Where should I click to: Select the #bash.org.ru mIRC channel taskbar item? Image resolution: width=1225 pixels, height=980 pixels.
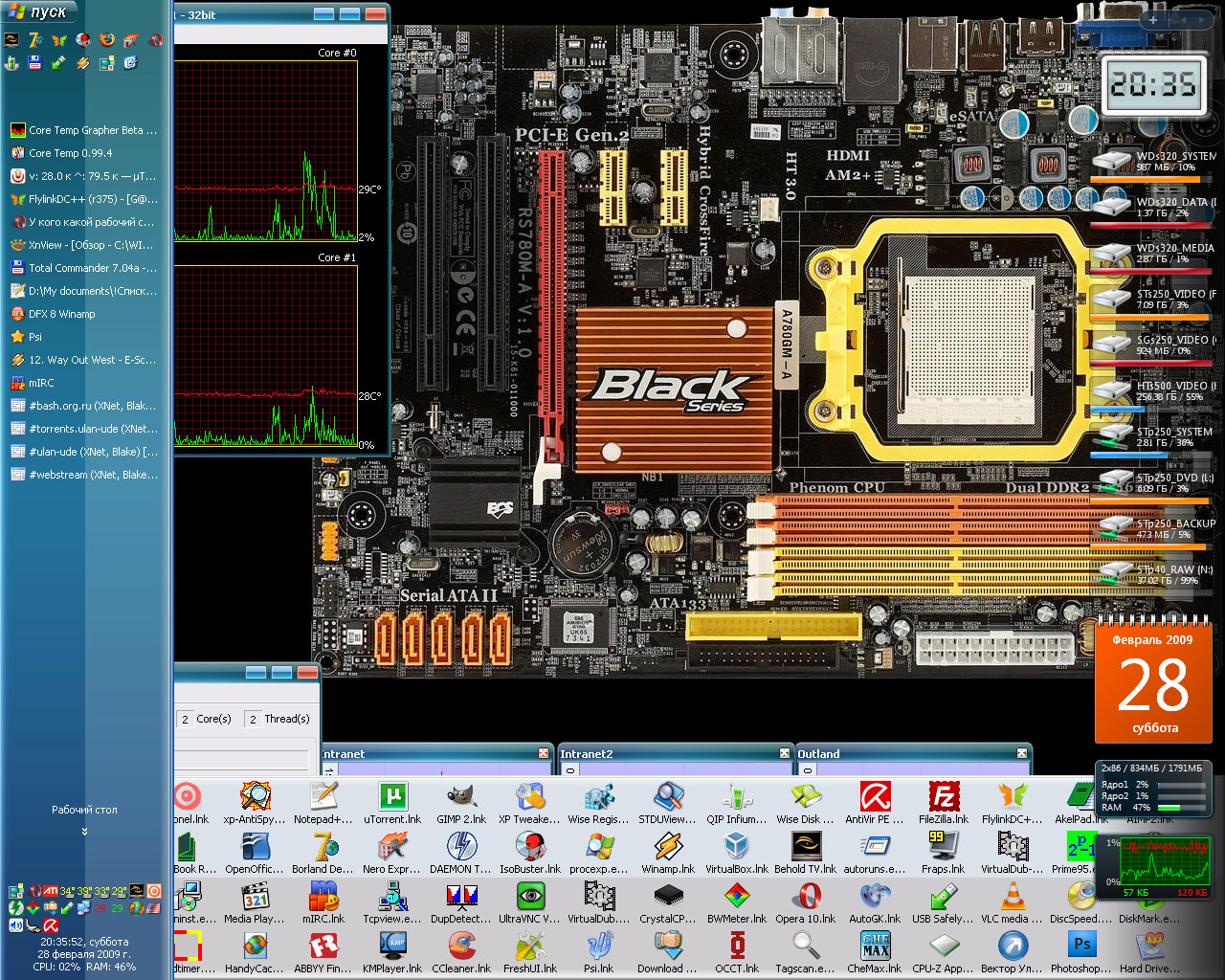[84, 406]
